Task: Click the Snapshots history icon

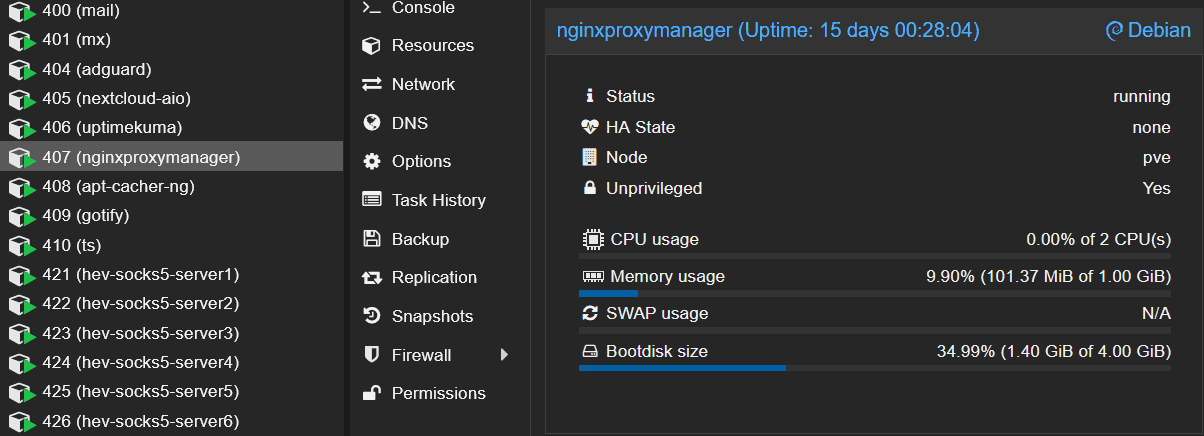Action: click(372, 316)
